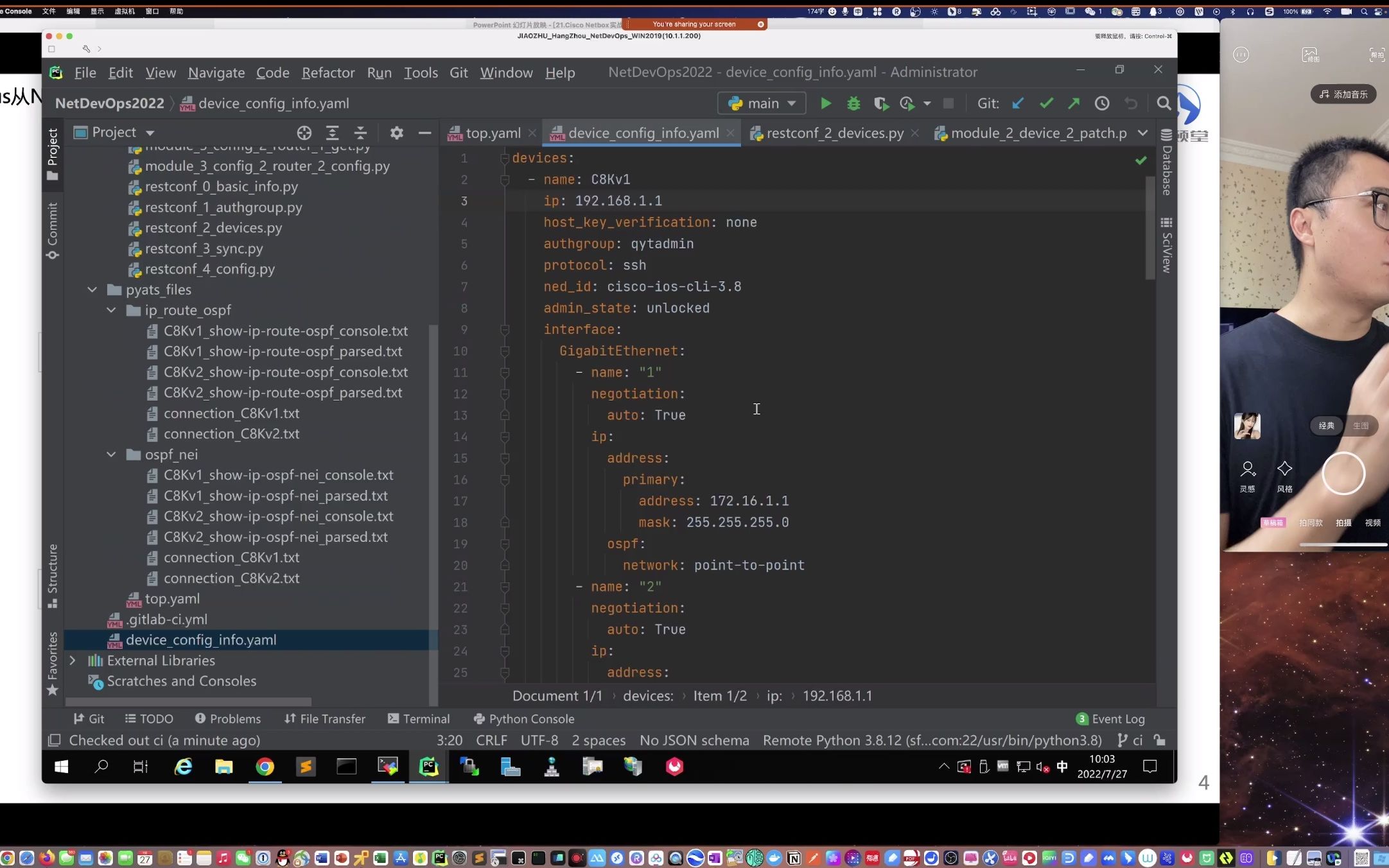1389x868 pixels.
Task: Toggle read-only lock in status bar
Action: 1160,740
